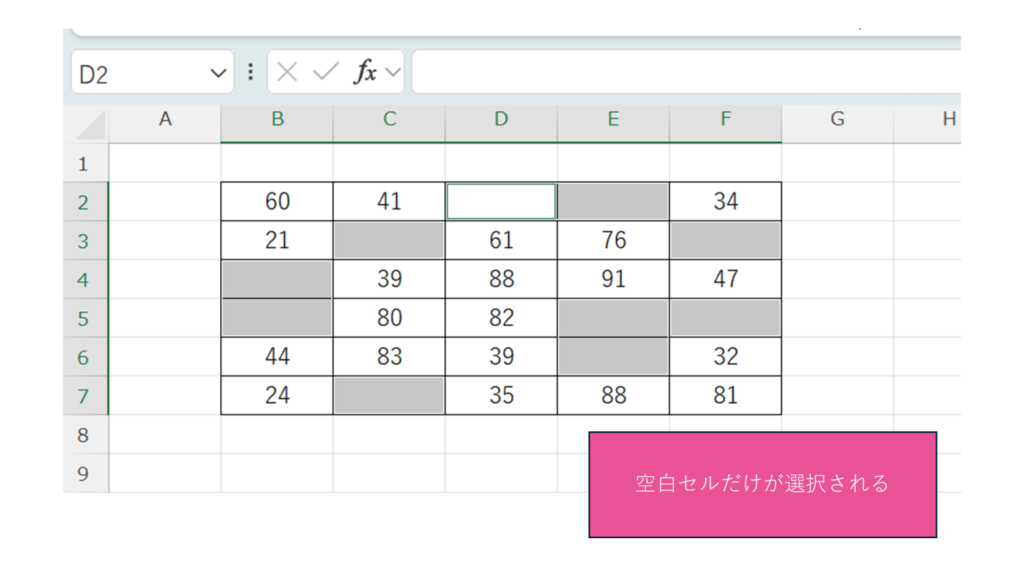Click the Select All corner triangle

pos(90,125)
